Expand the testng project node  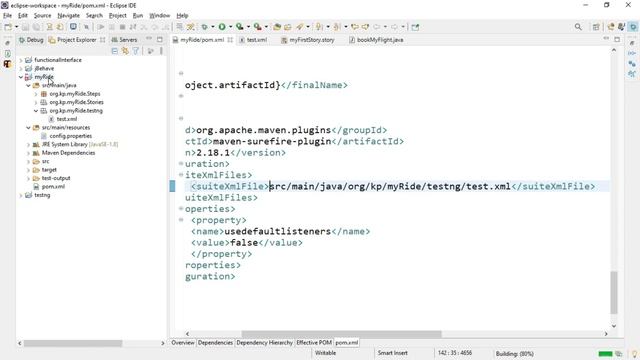point(21,195)
